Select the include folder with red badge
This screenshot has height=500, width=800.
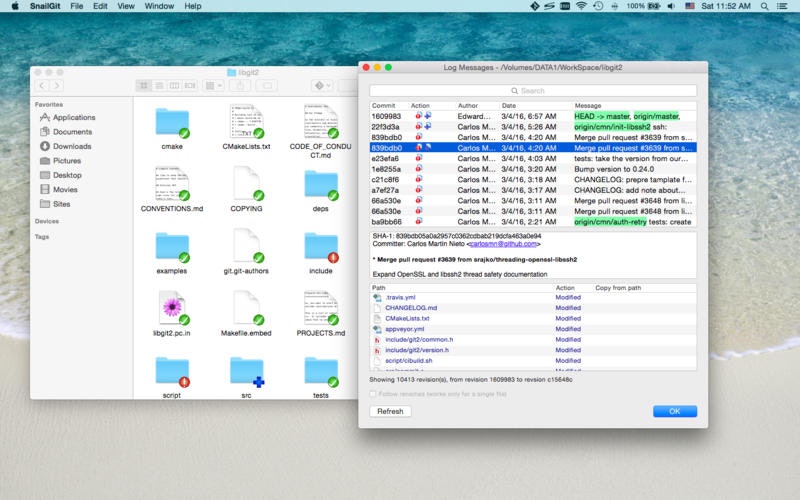click(321, 247)
